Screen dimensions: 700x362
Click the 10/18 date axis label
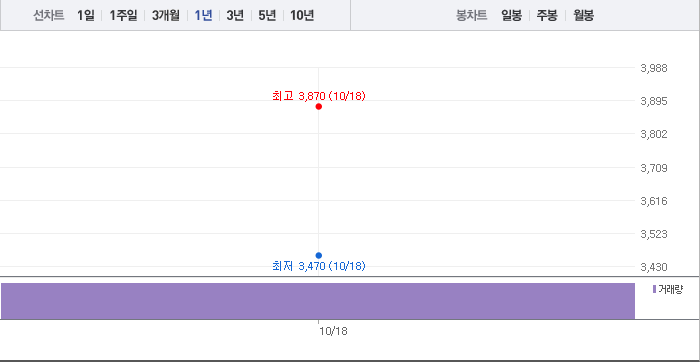pyautogui.click(x=333, y=331)
